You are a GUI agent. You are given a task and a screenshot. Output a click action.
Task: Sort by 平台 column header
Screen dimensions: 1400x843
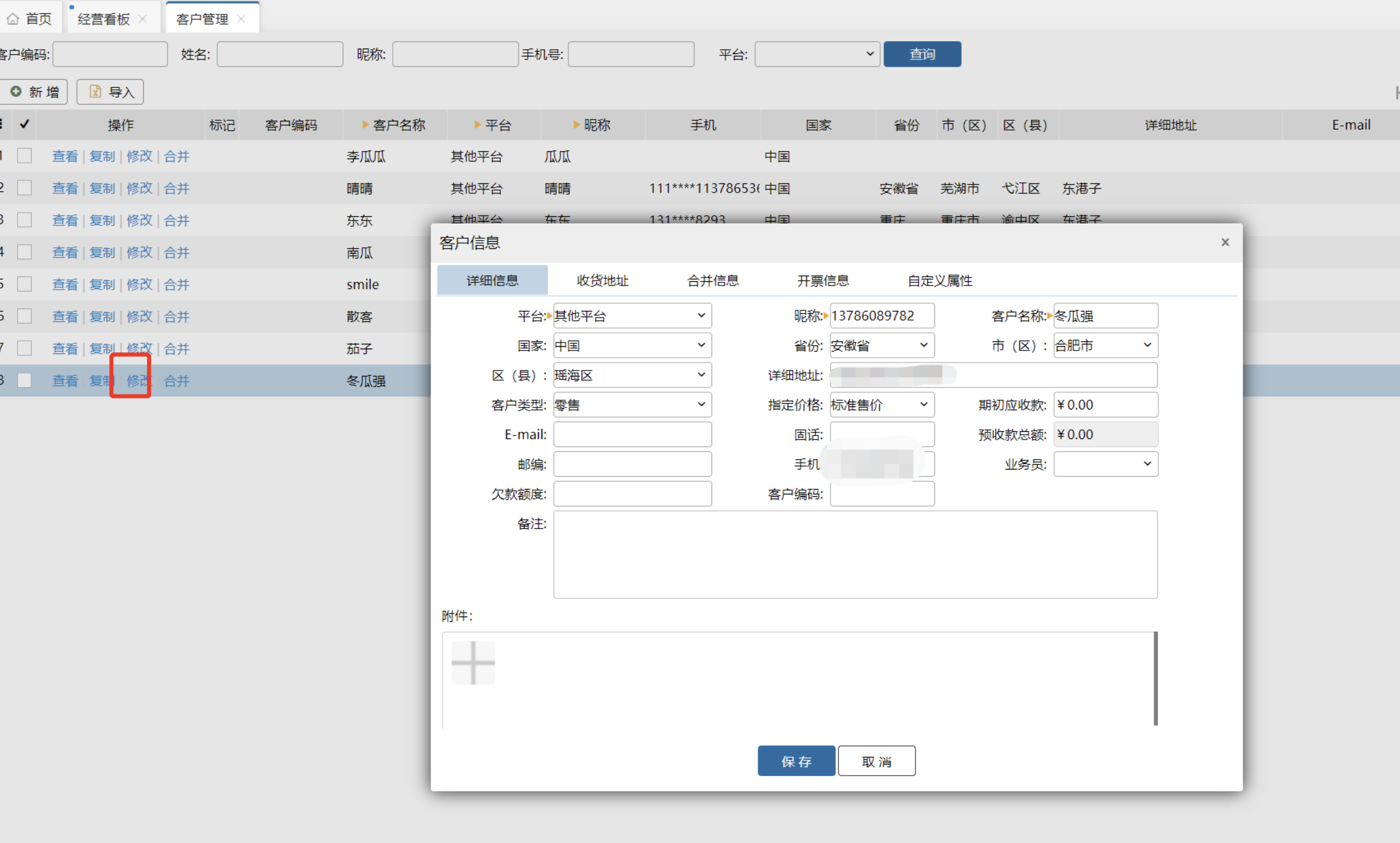(x=493, y=125)
